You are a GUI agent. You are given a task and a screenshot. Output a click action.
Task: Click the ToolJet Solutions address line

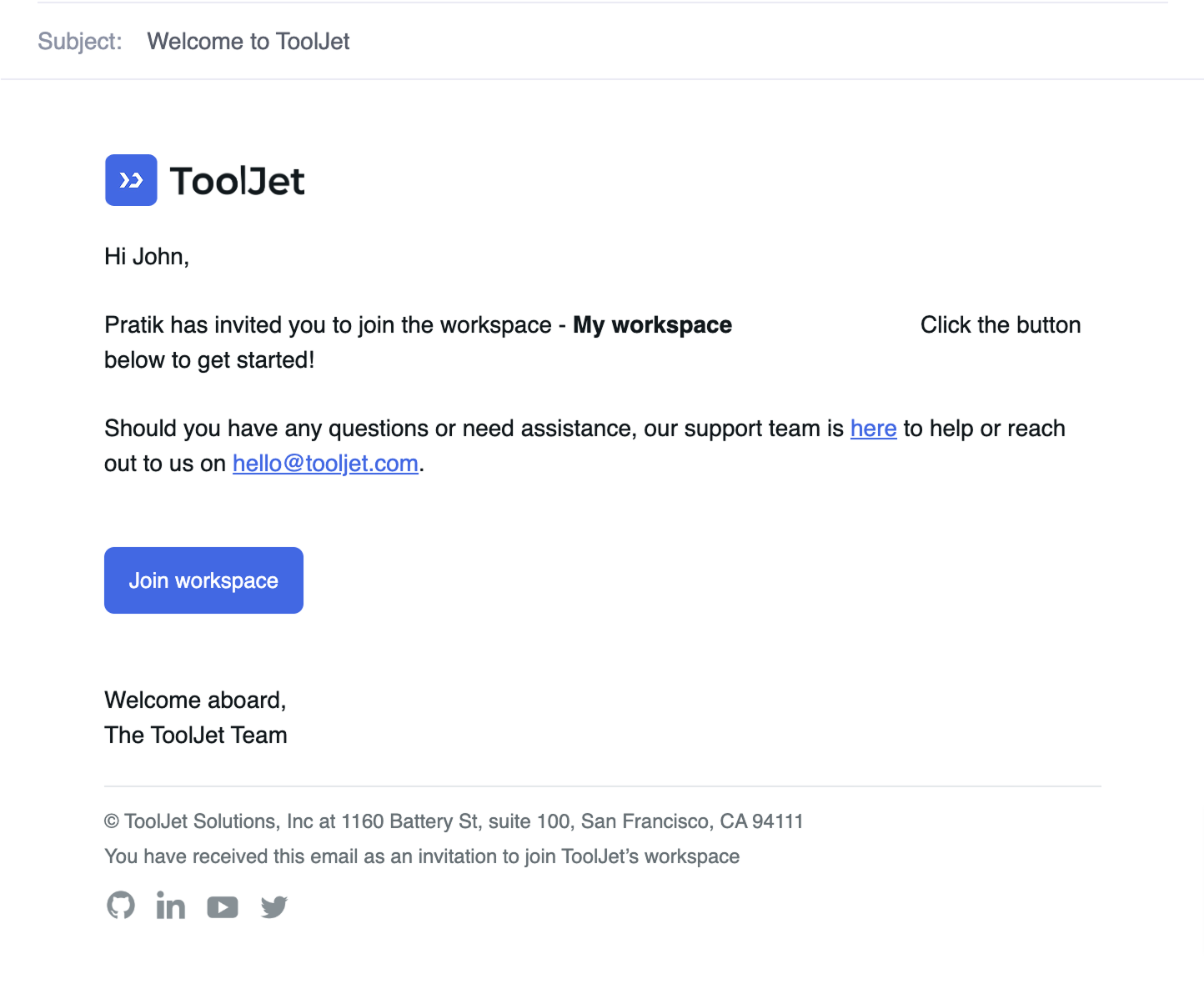click(x=454, y=821)
